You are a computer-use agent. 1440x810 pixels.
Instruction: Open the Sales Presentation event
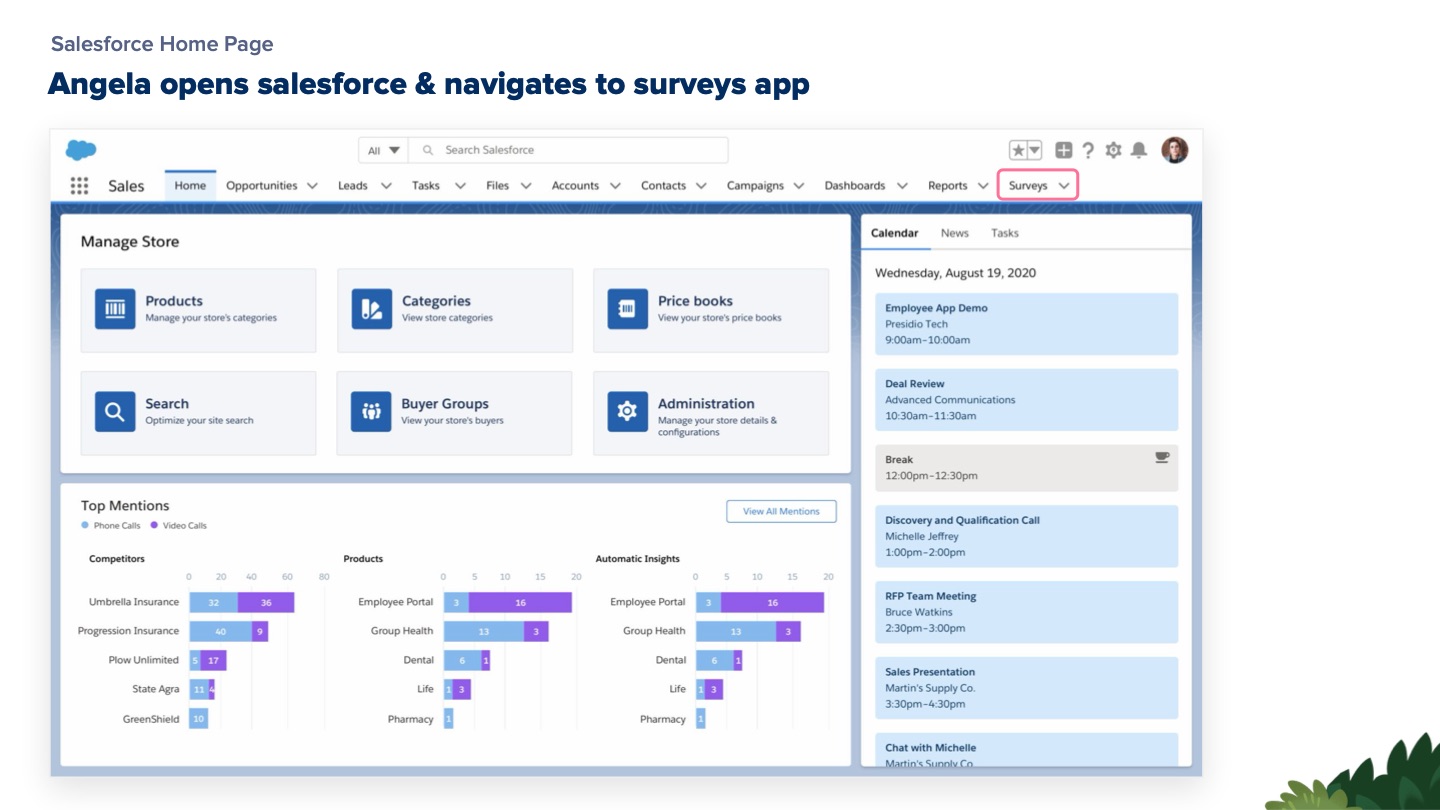tap(1026, 689)
